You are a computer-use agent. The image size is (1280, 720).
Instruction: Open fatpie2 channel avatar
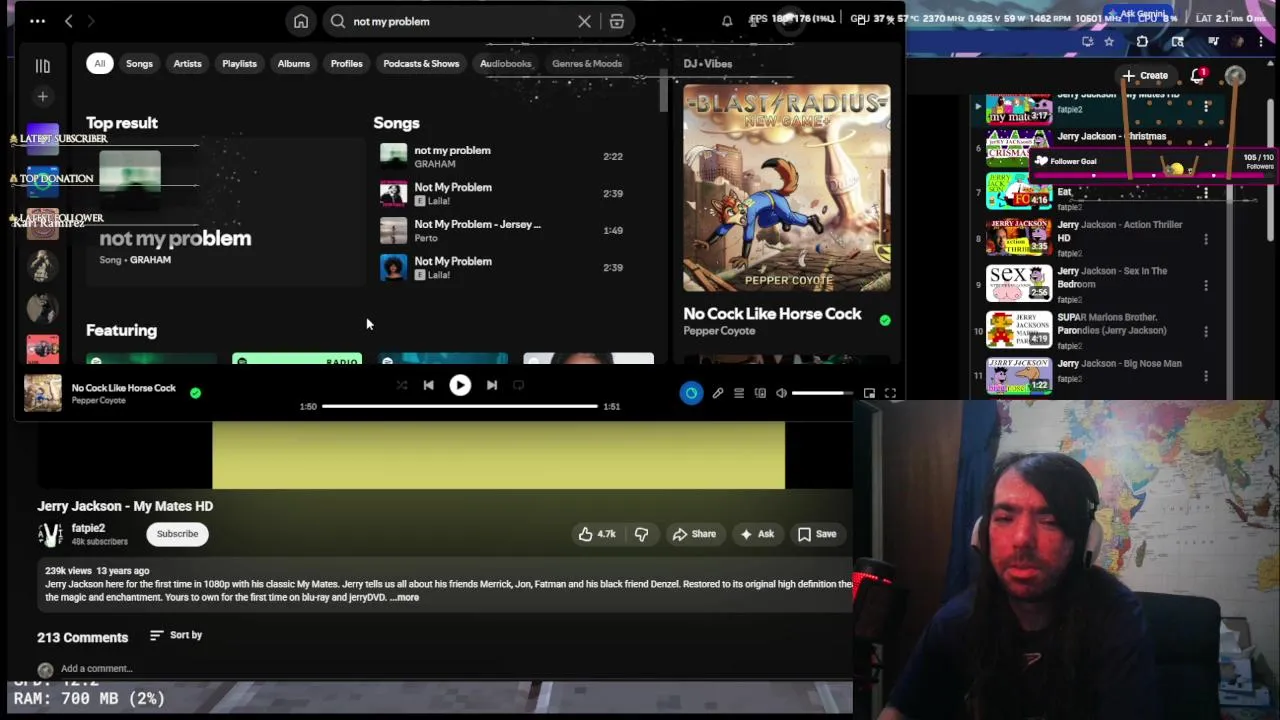(x=50, y=534)
